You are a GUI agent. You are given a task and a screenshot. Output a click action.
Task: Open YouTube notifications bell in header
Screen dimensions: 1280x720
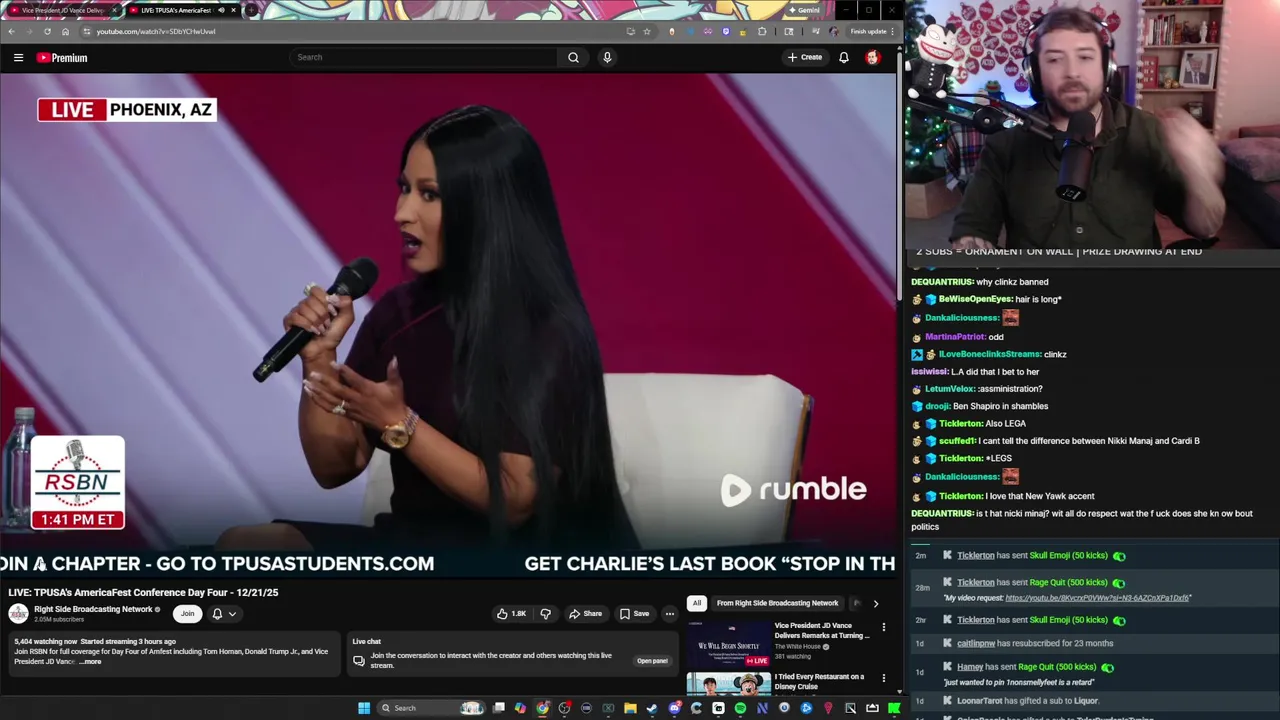click(x=844, y=57)
